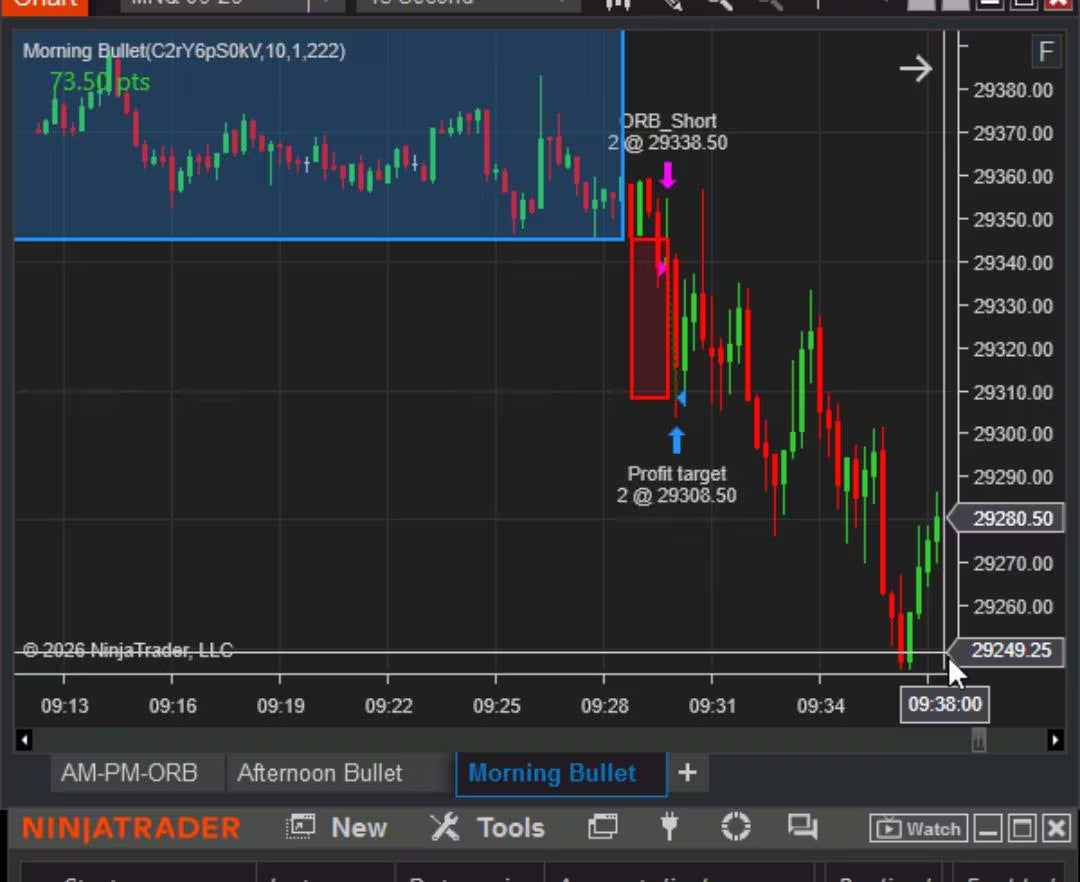Open the Afternoon Bullet tab

click(320, 773)
